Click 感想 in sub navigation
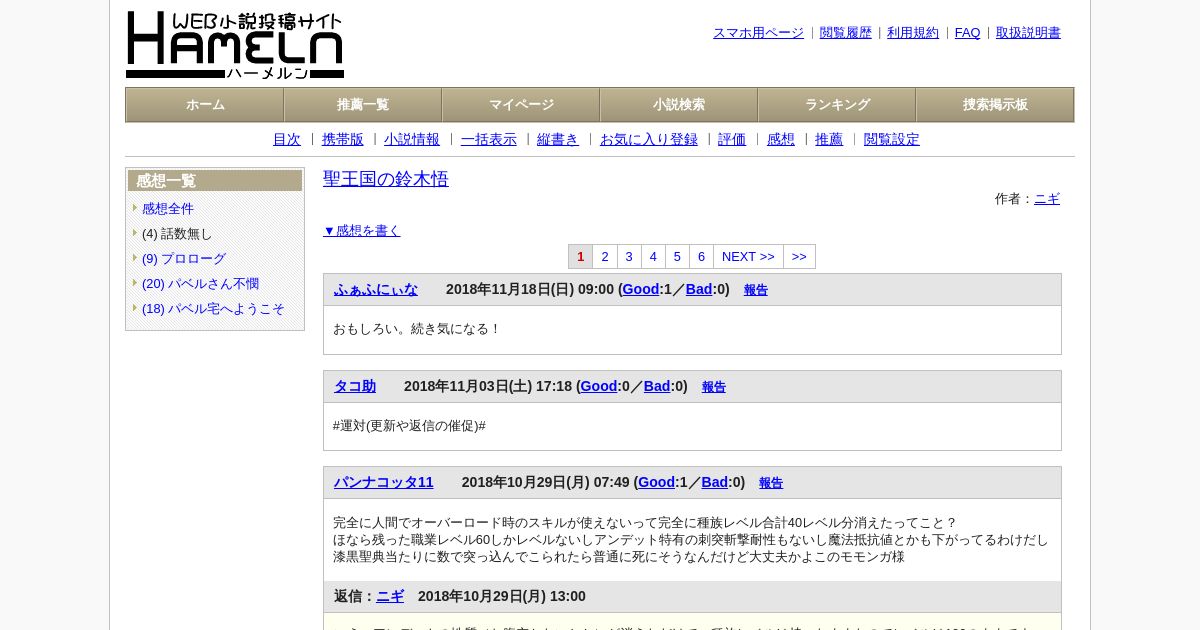 pos(781,140)
